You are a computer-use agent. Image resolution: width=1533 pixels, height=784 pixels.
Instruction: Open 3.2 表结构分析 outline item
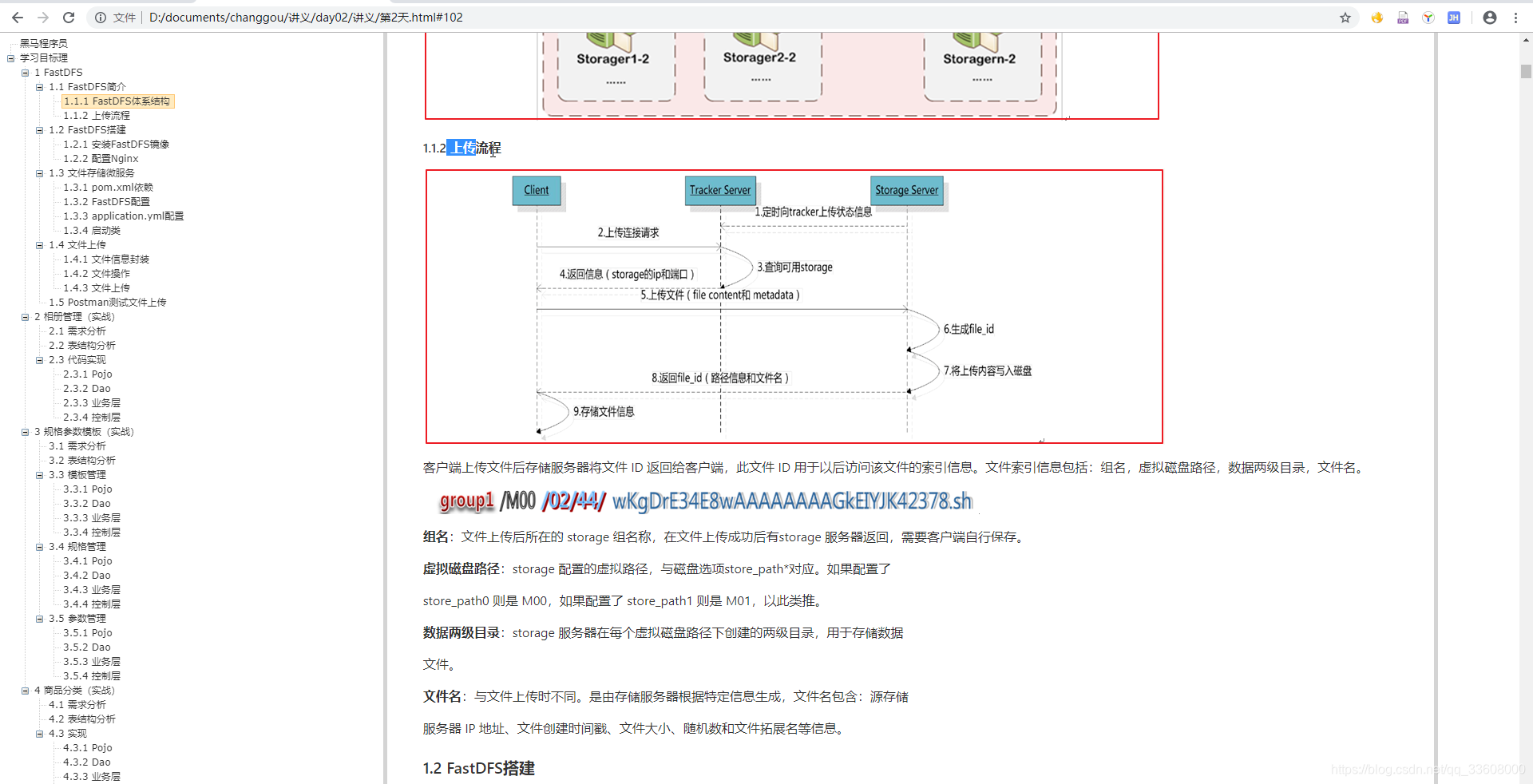82,461
